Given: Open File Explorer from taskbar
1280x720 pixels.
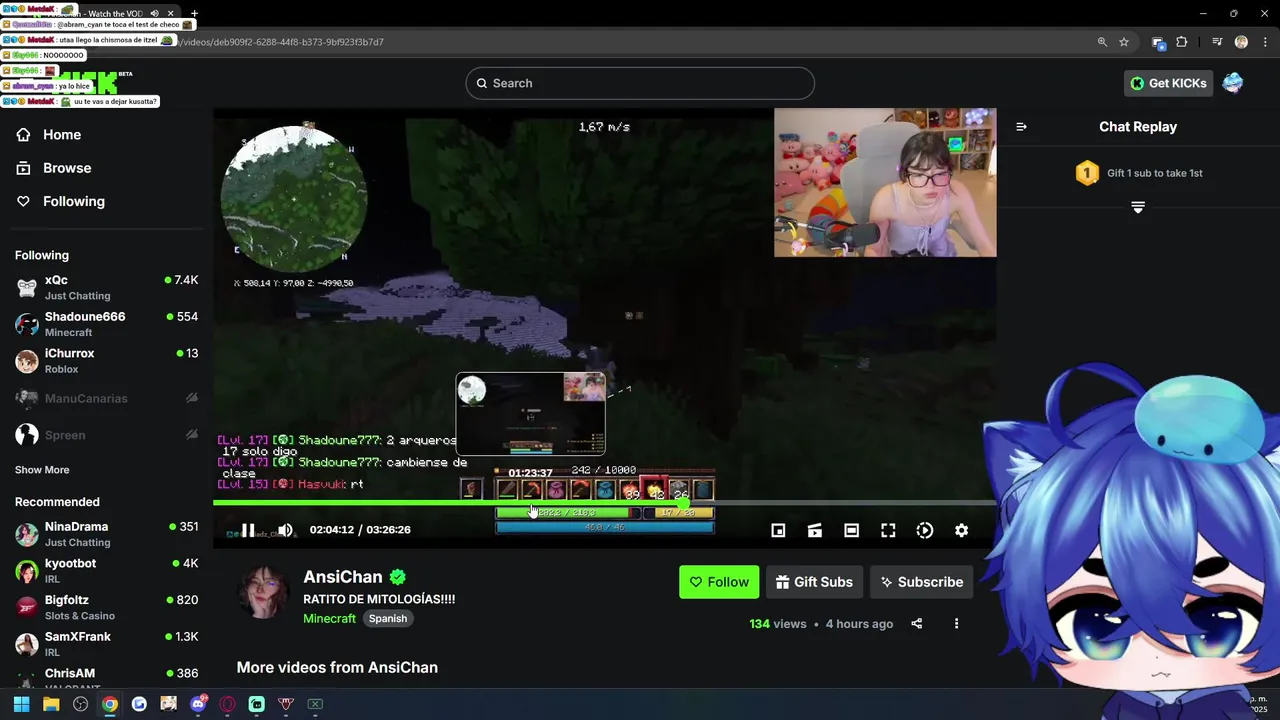Looking at the screenshot, I should 51,704.
